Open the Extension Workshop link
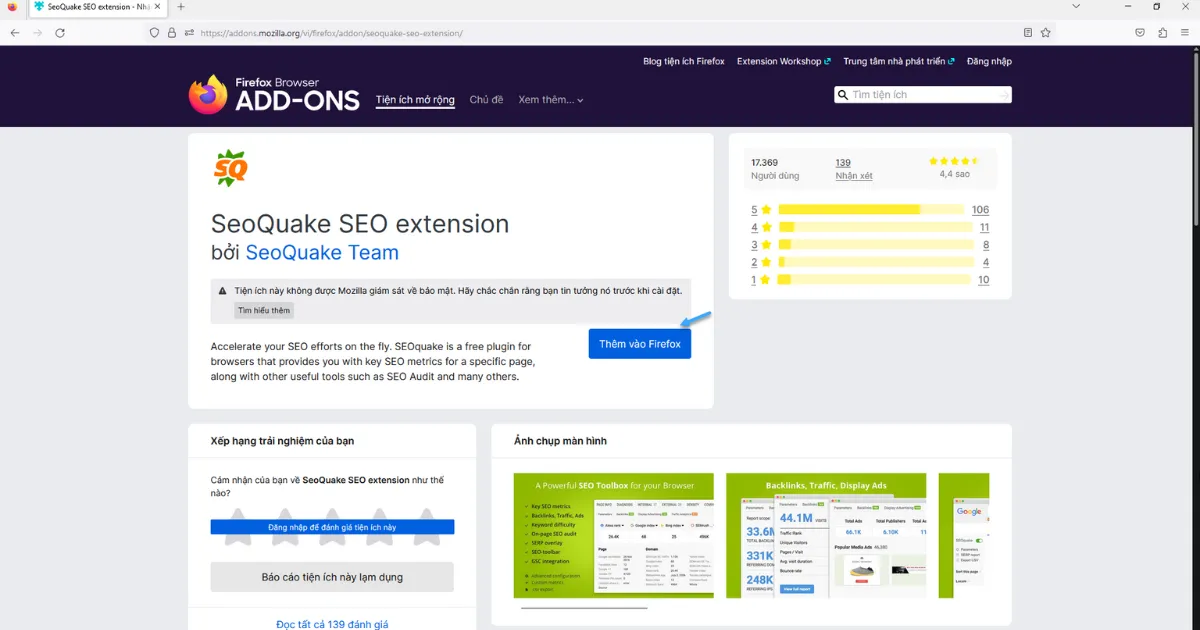Viewport: 1200px width, 630px height. 784,61
